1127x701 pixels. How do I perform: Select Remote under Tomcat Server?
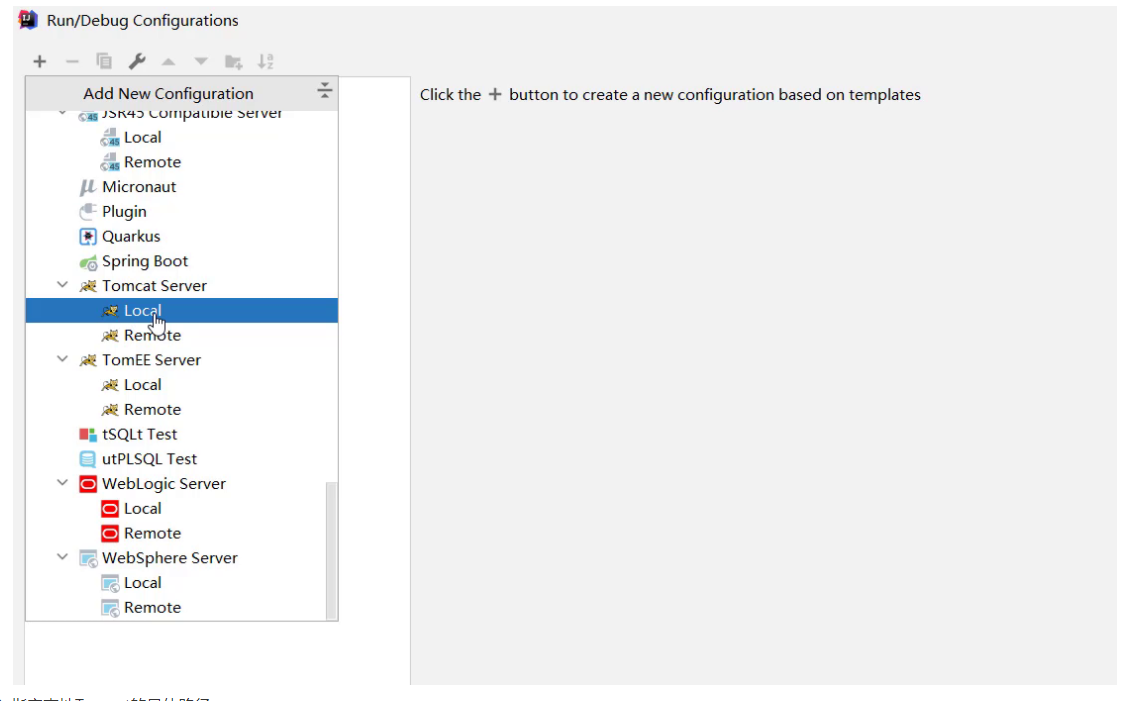click(182, 335)
